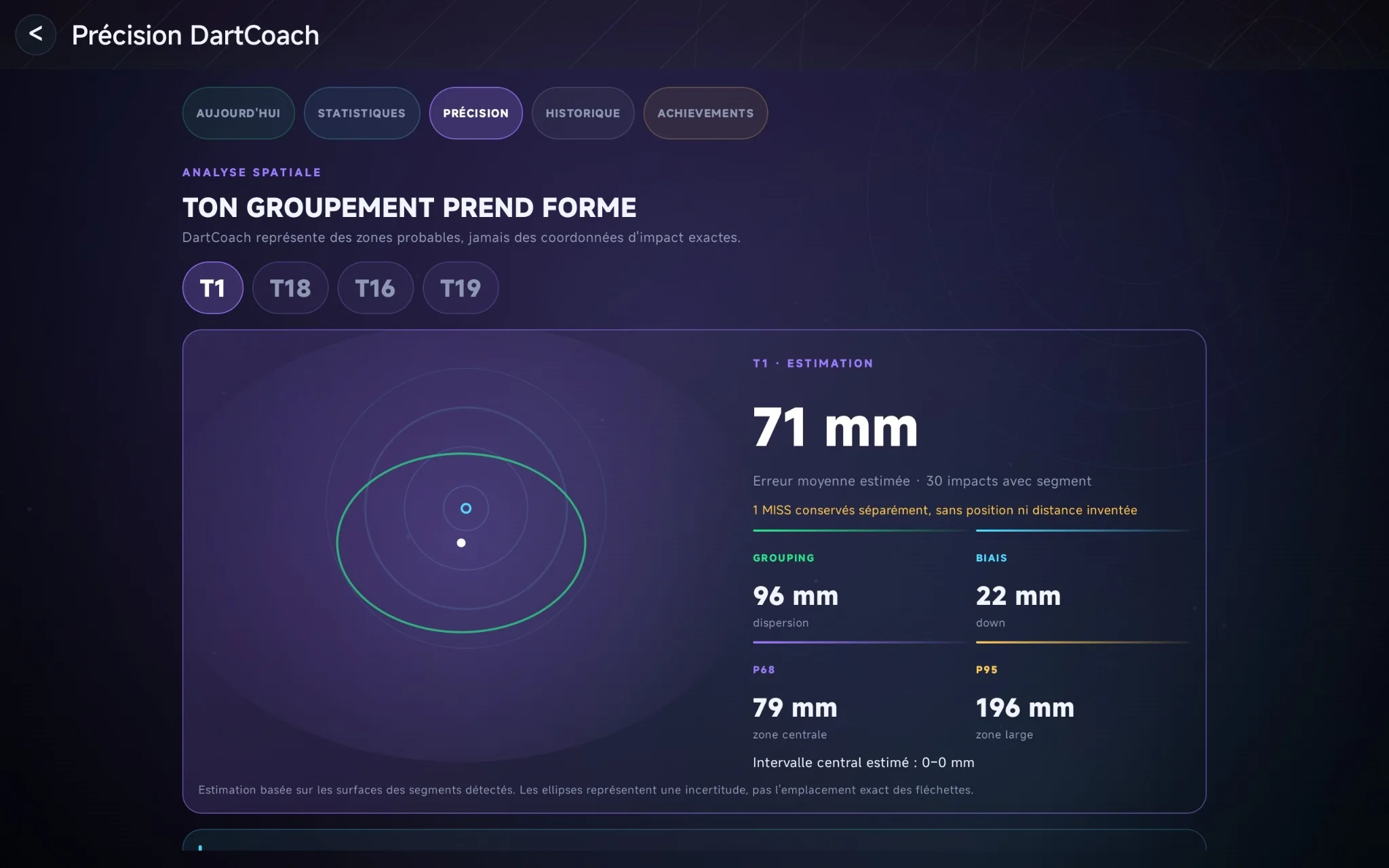Click the blue target center marker

466,509
